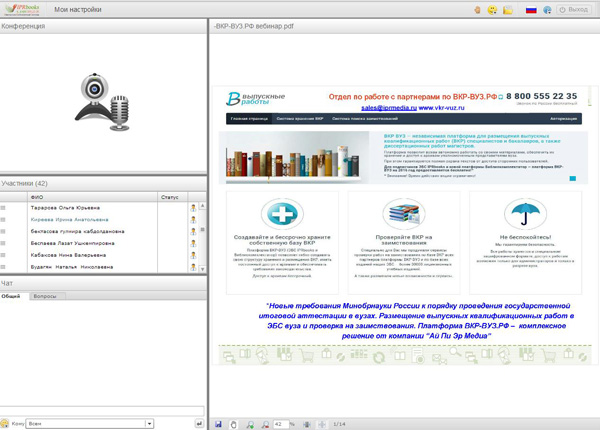
Task: Click the Выпускные работы logo in slide
Action: coord(255,98)
